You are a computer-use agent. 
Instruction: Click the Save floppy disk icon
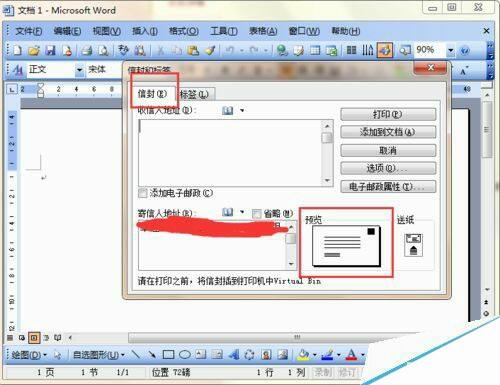click(x=50, y=50)
